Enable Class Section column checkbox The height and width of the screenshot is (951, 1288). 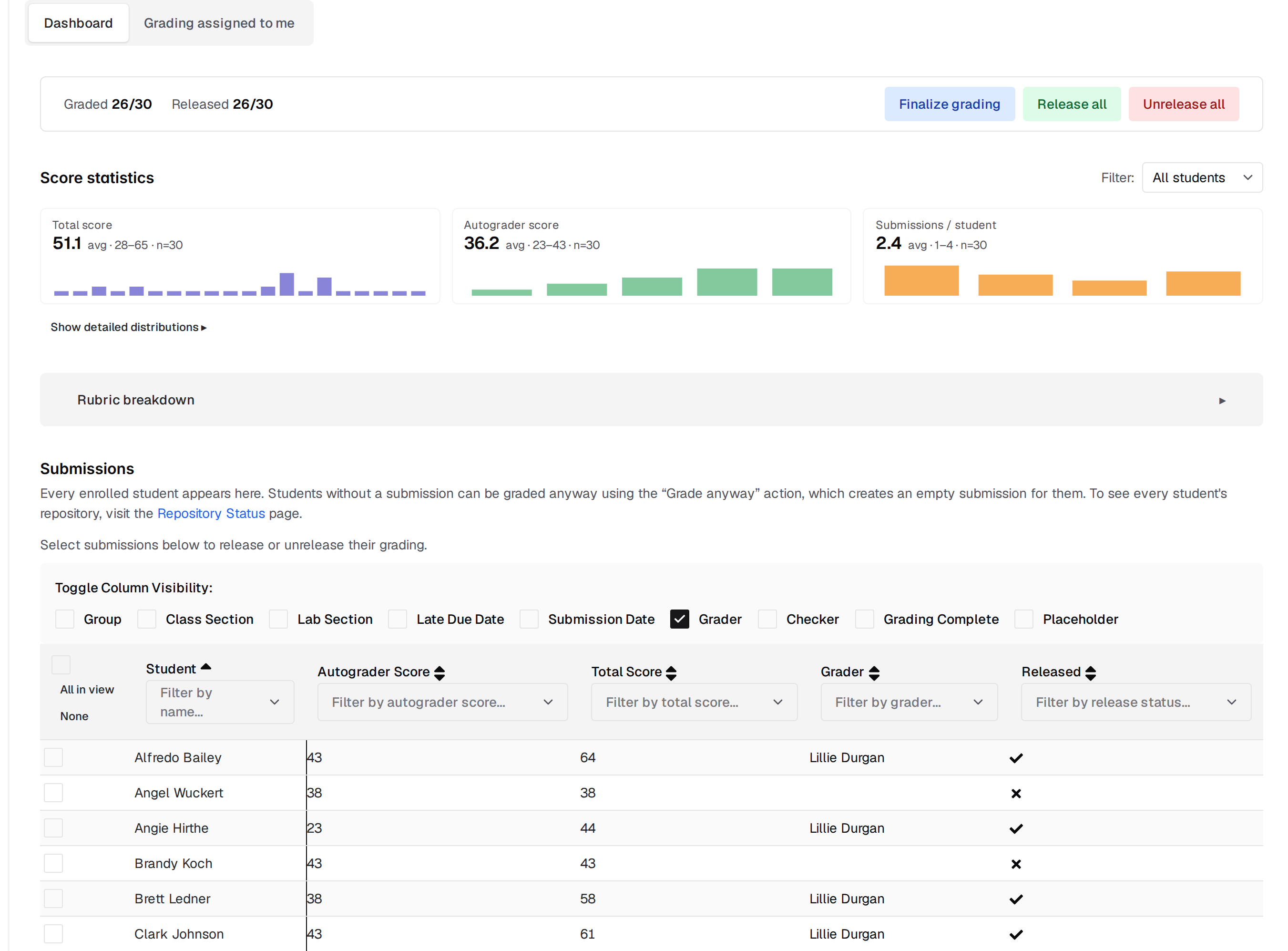pos(147,620)
